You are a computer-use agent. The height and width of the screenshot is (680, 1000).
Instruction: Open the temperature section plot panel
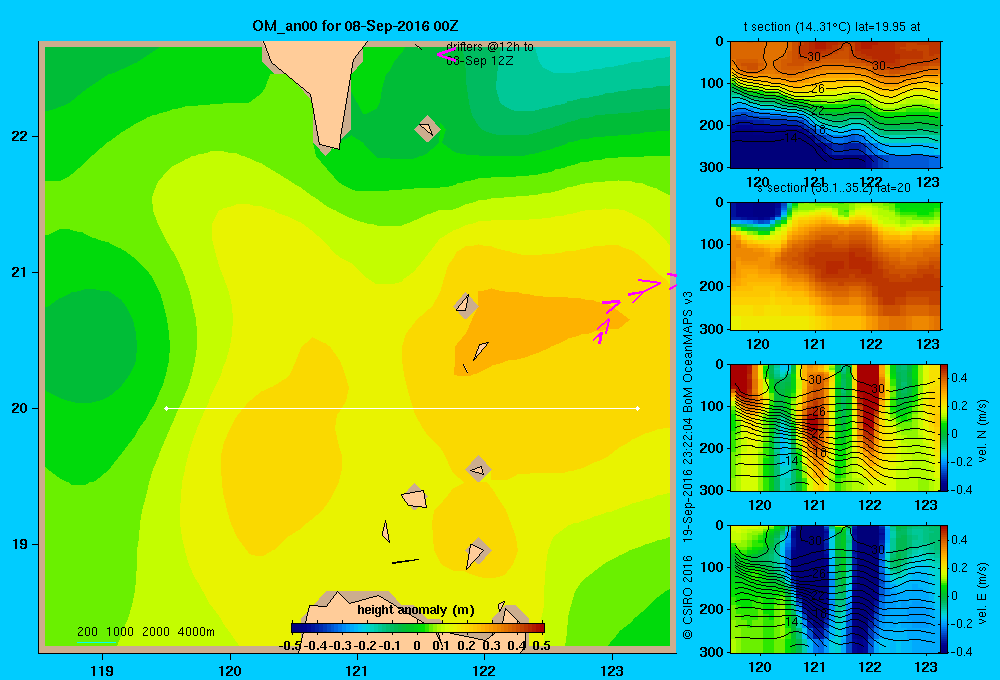(835, 105)
